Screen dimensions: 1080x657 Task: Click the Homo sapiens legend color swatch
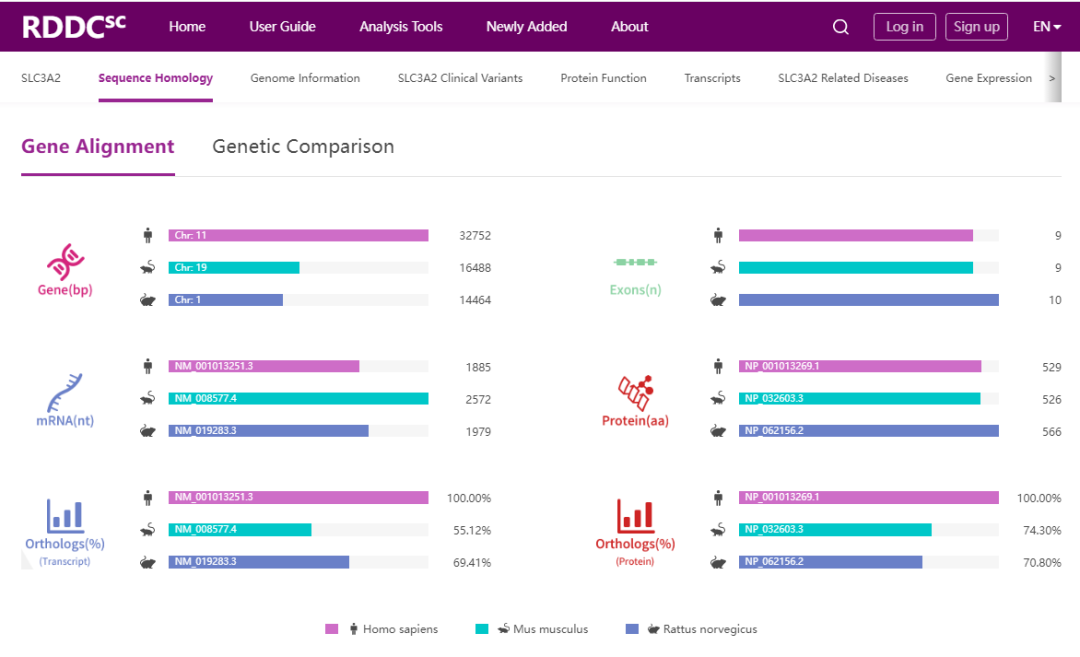pos(332,629)
